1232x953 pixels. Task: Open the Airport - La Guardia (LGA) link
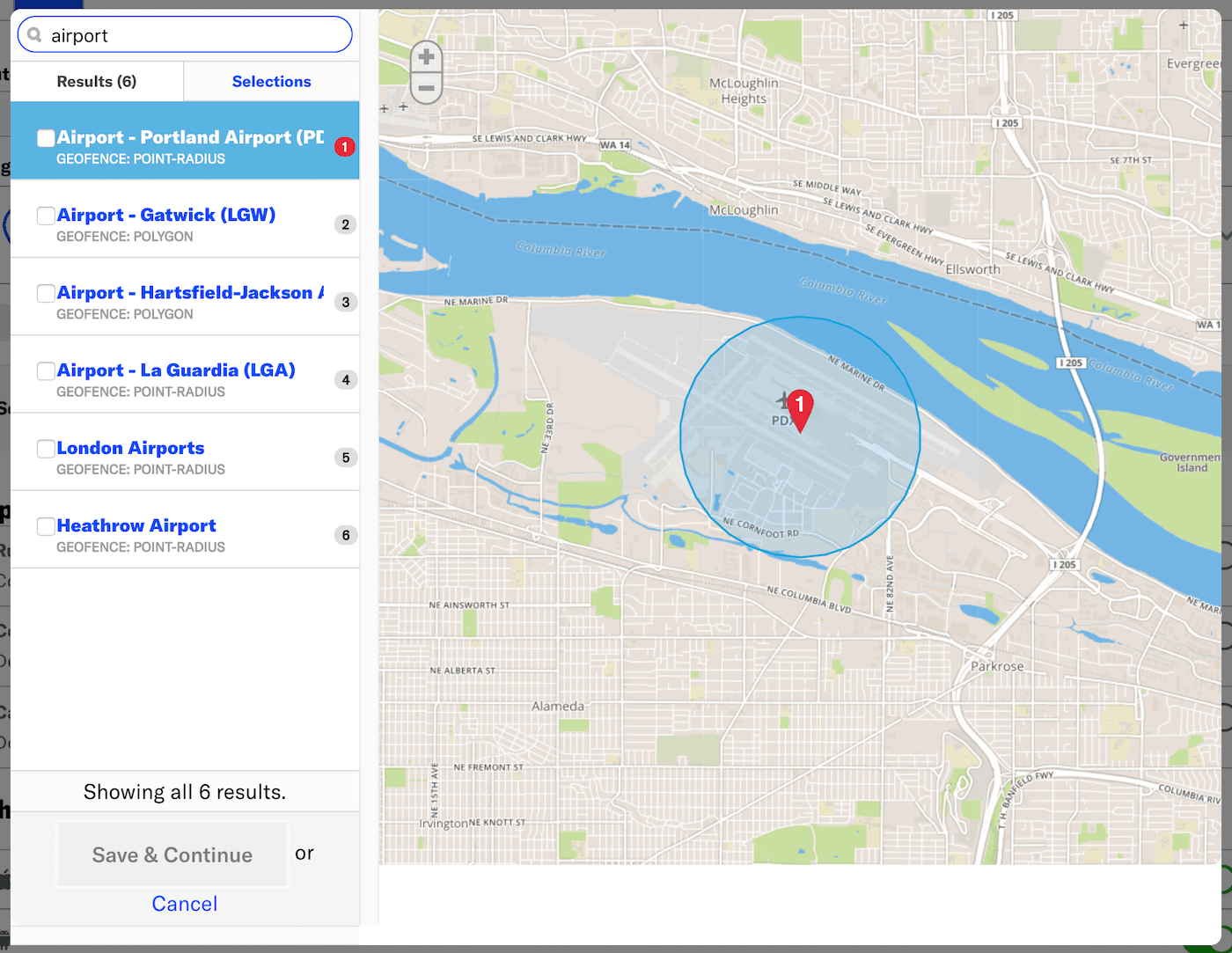tap(176, 370)
